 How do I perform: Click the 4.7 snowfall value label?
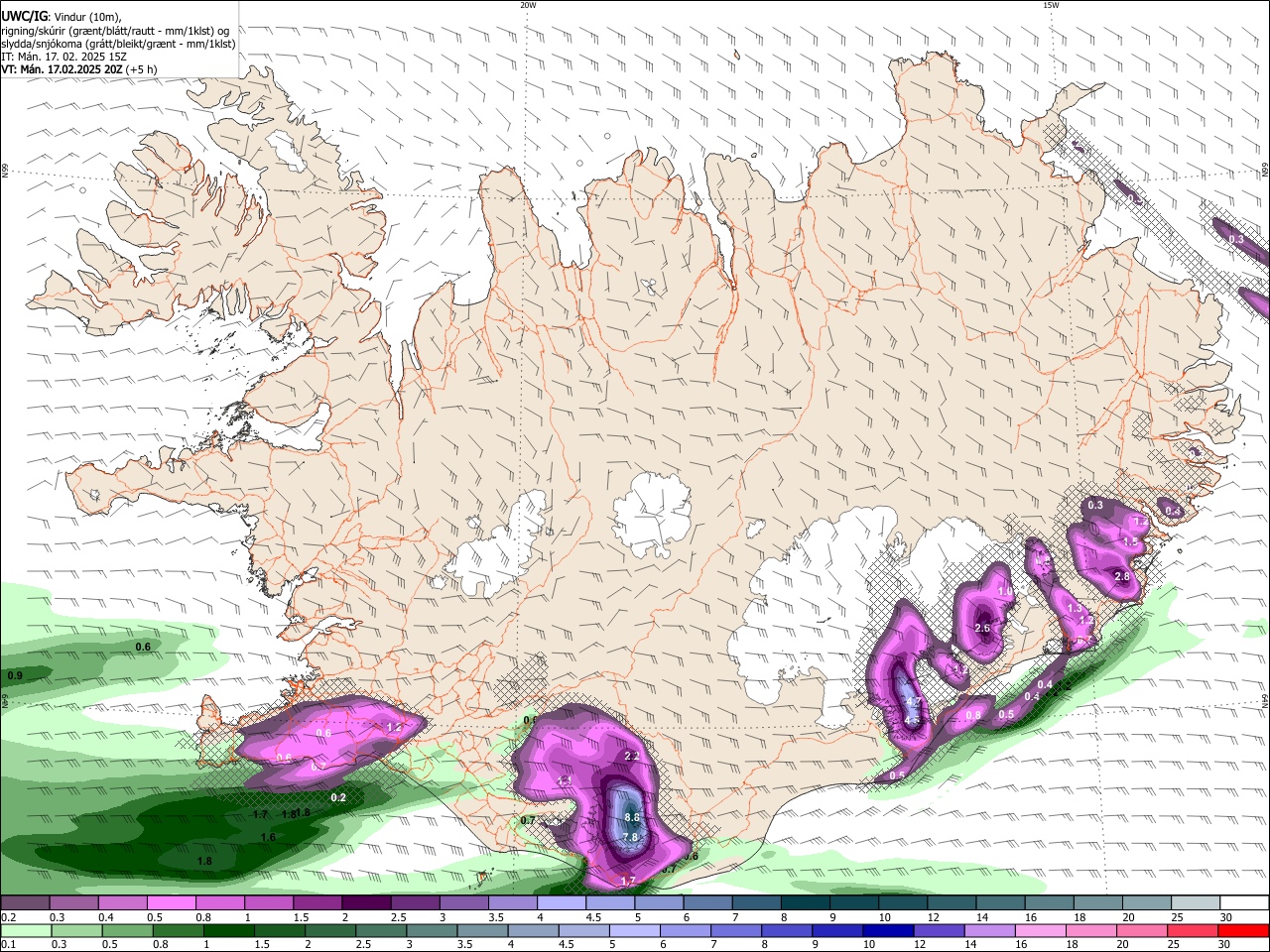[914, 702]
